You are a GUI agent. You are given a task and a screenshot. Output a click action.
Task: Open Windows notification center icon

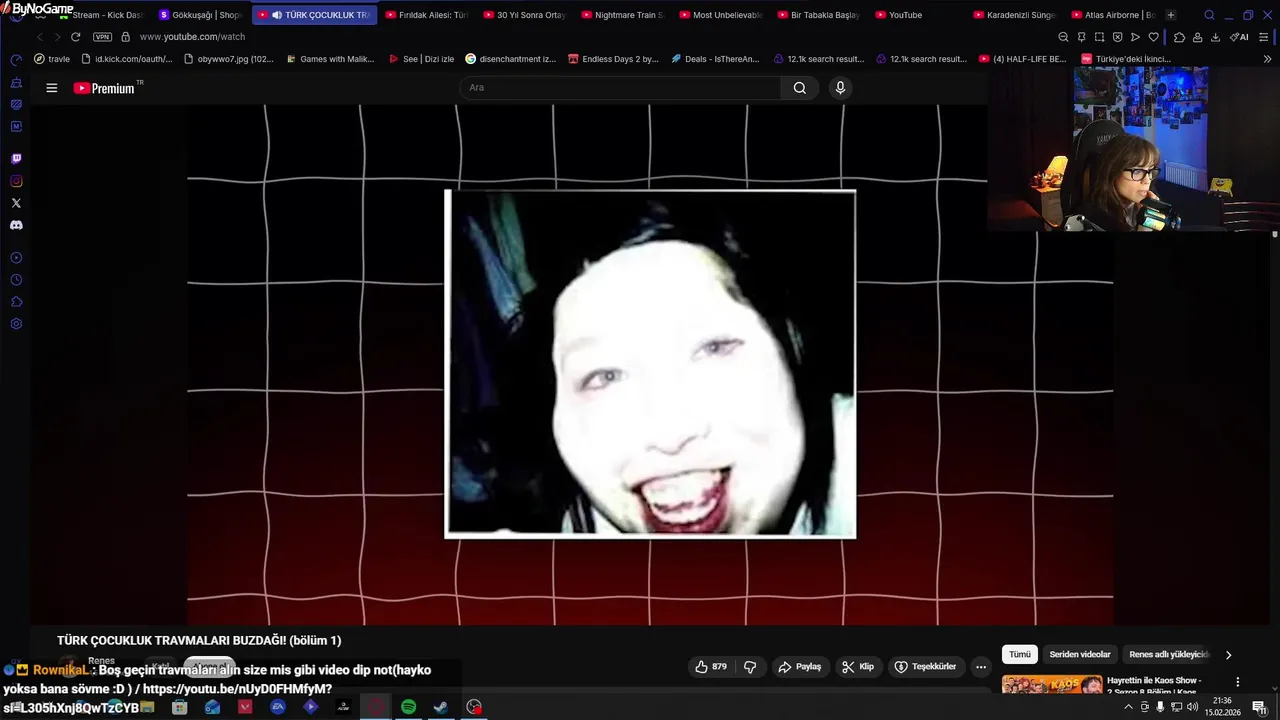point(1259,707)
